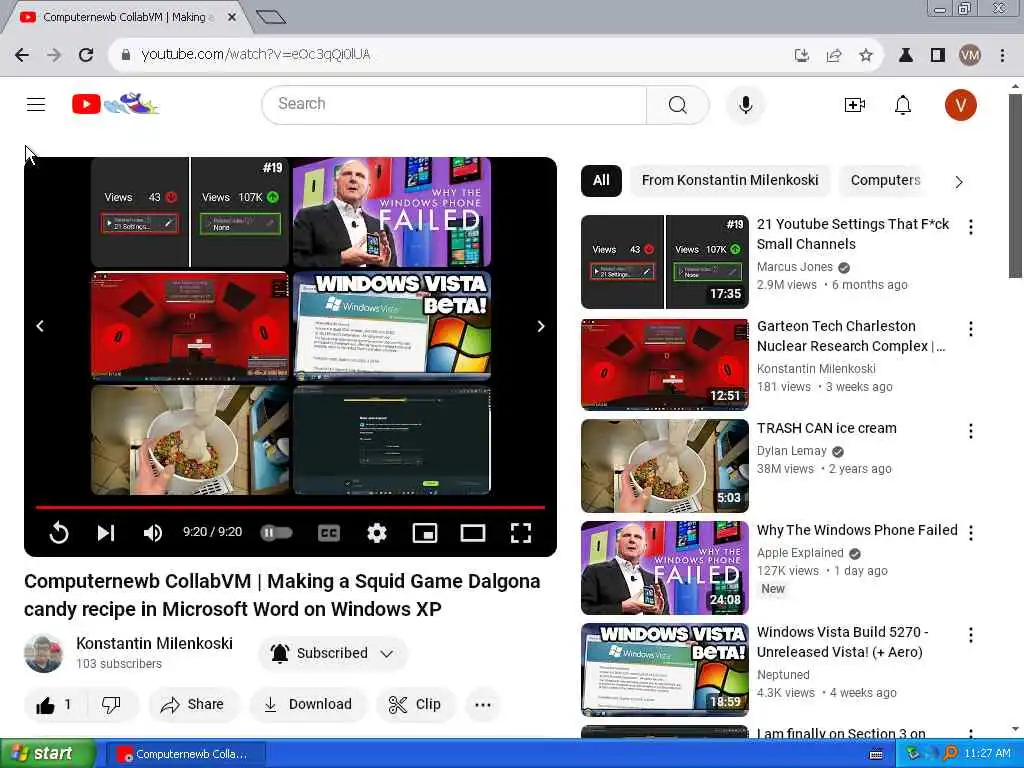
Task: Show next end-screen suggestions arrow
Action: pos(541,326)
